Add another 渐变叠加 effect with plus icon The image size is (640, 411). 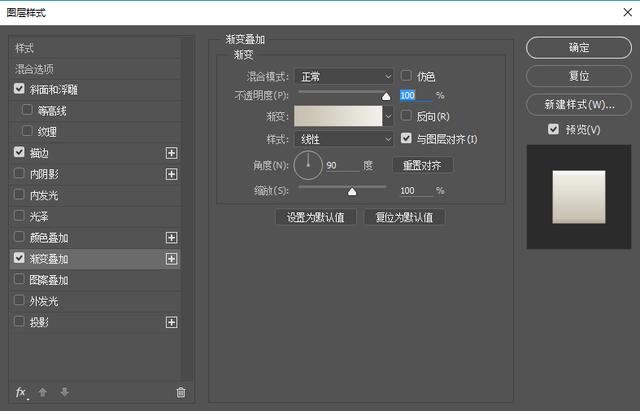tap(171, 259)
